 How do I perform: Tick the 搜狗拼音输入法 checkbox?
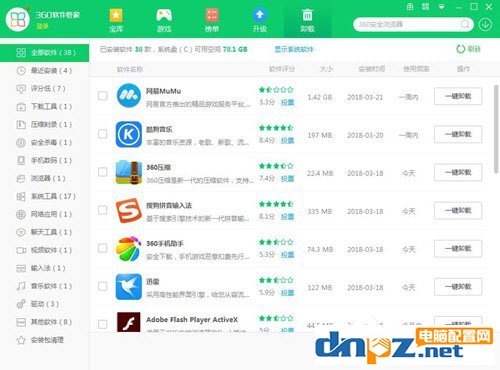pos(103,210)
